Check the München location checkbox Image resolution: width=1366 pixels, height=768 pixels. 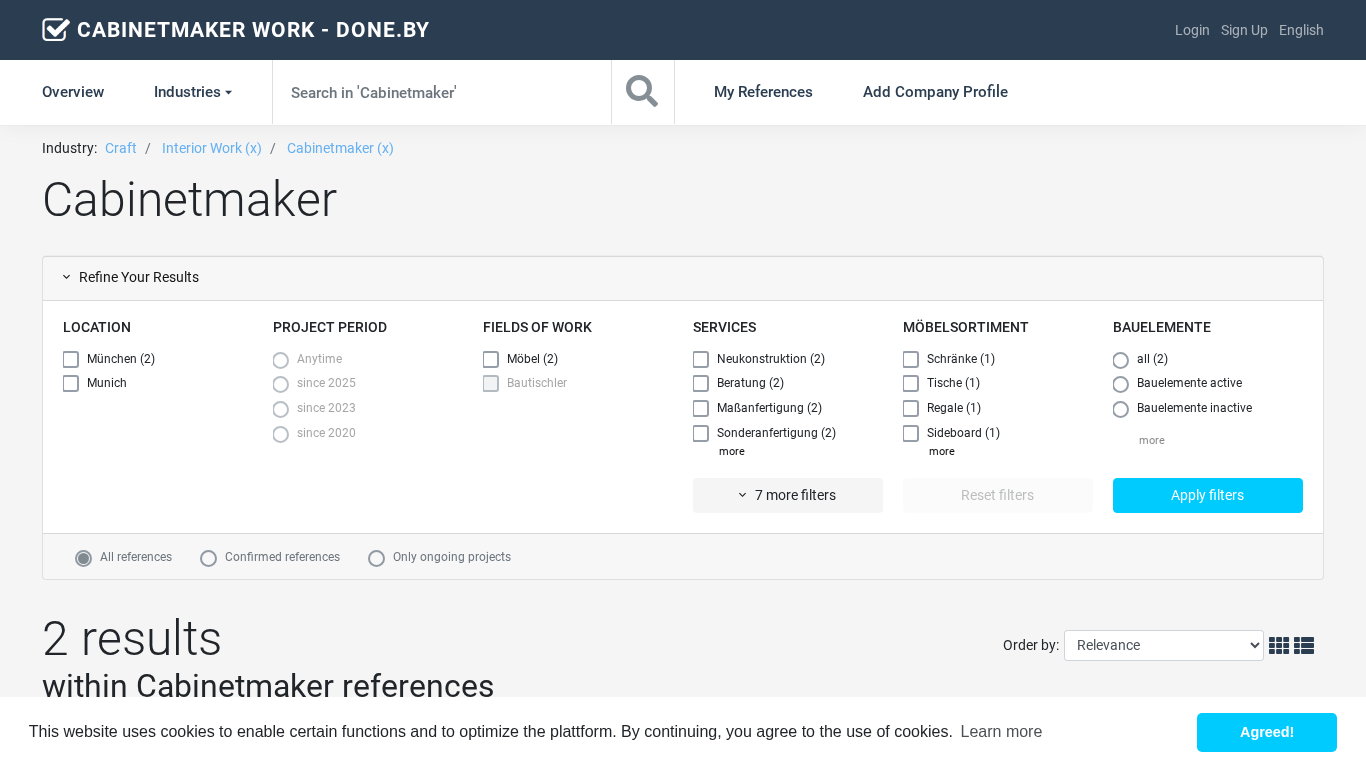(71, 359)
